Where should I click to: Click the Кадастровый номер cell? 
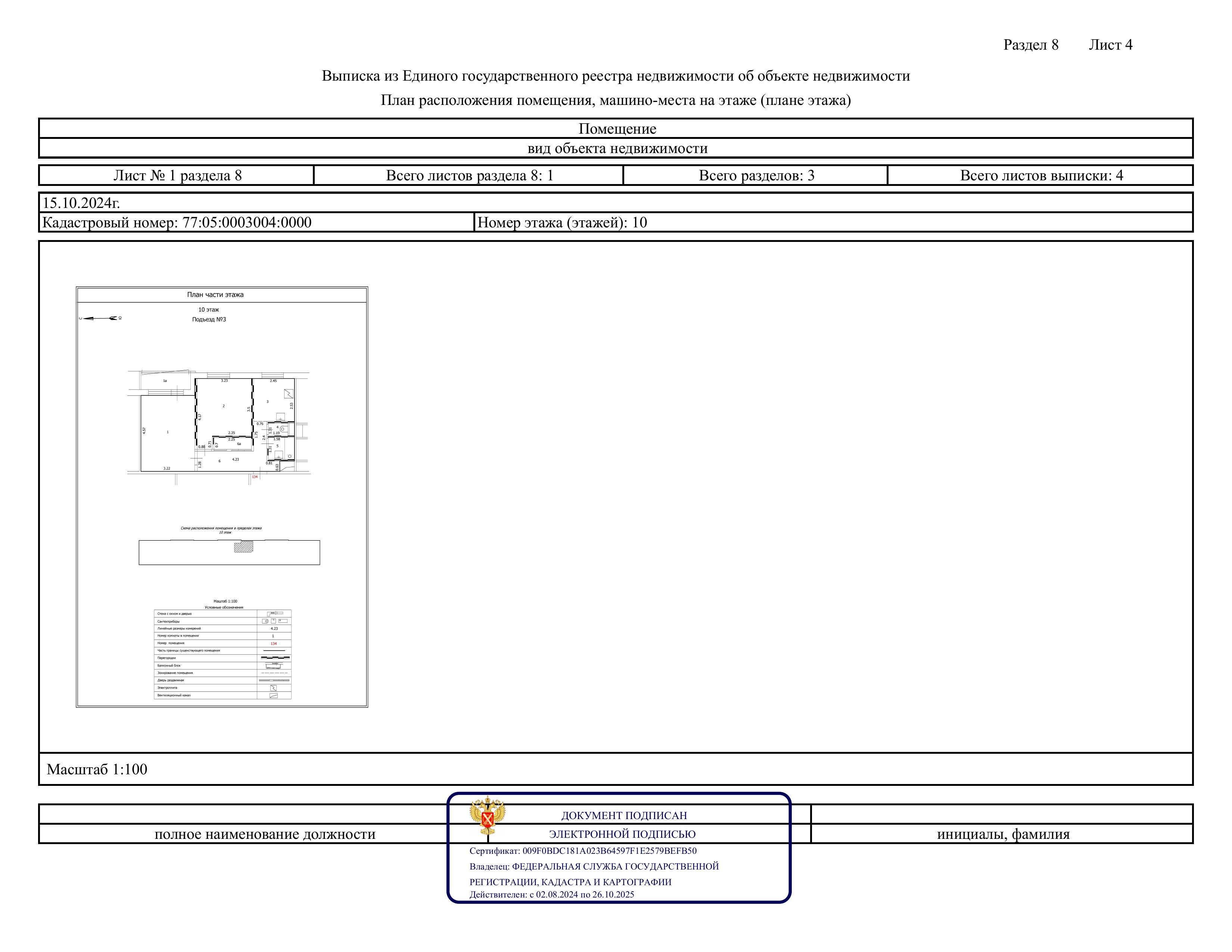(x=177, y=222)
